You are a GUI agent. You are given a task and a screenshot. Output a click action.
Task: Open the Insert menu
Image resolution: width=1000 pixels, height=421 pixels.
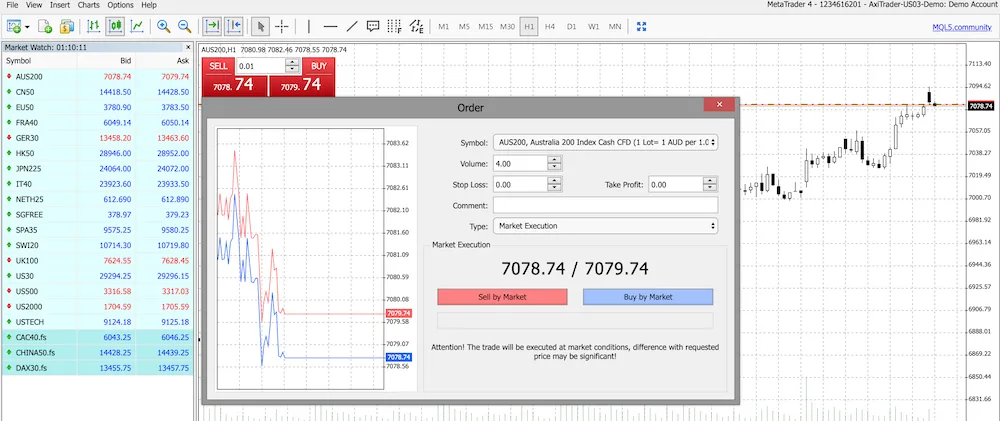[60, 5]
